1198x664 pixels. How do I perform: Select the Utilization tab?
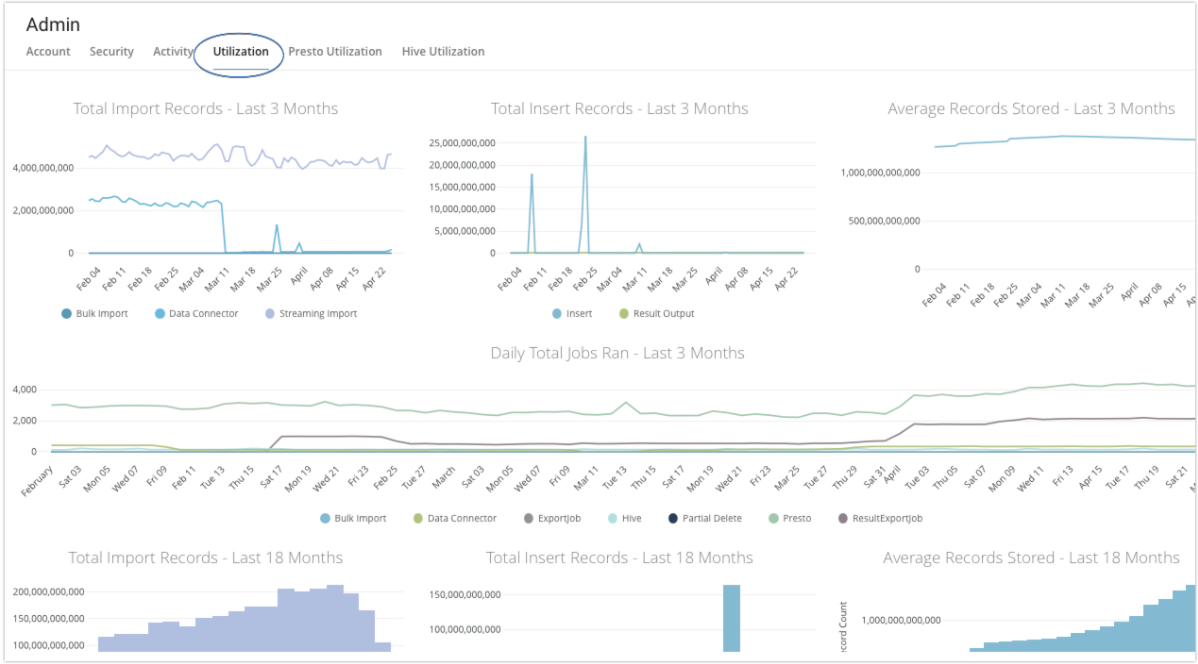point(241,51)
